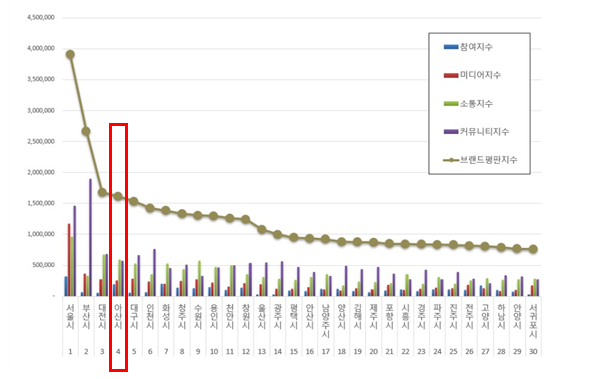Screen dimensions: 590x379
Task: Click the green 소통지수 legend swatch
Action: click(x=451, y=104)
